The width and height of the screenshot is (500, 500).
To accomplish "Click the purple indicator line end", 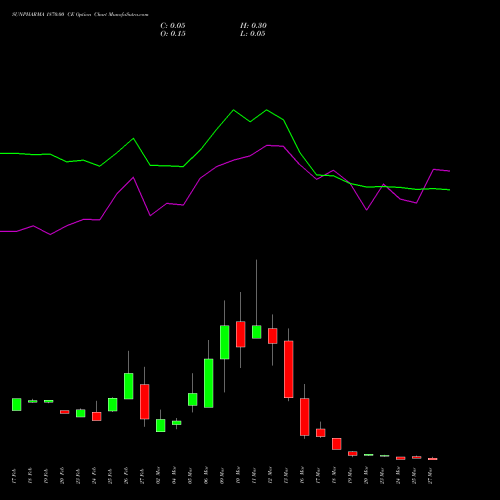I will click(449, 171).
